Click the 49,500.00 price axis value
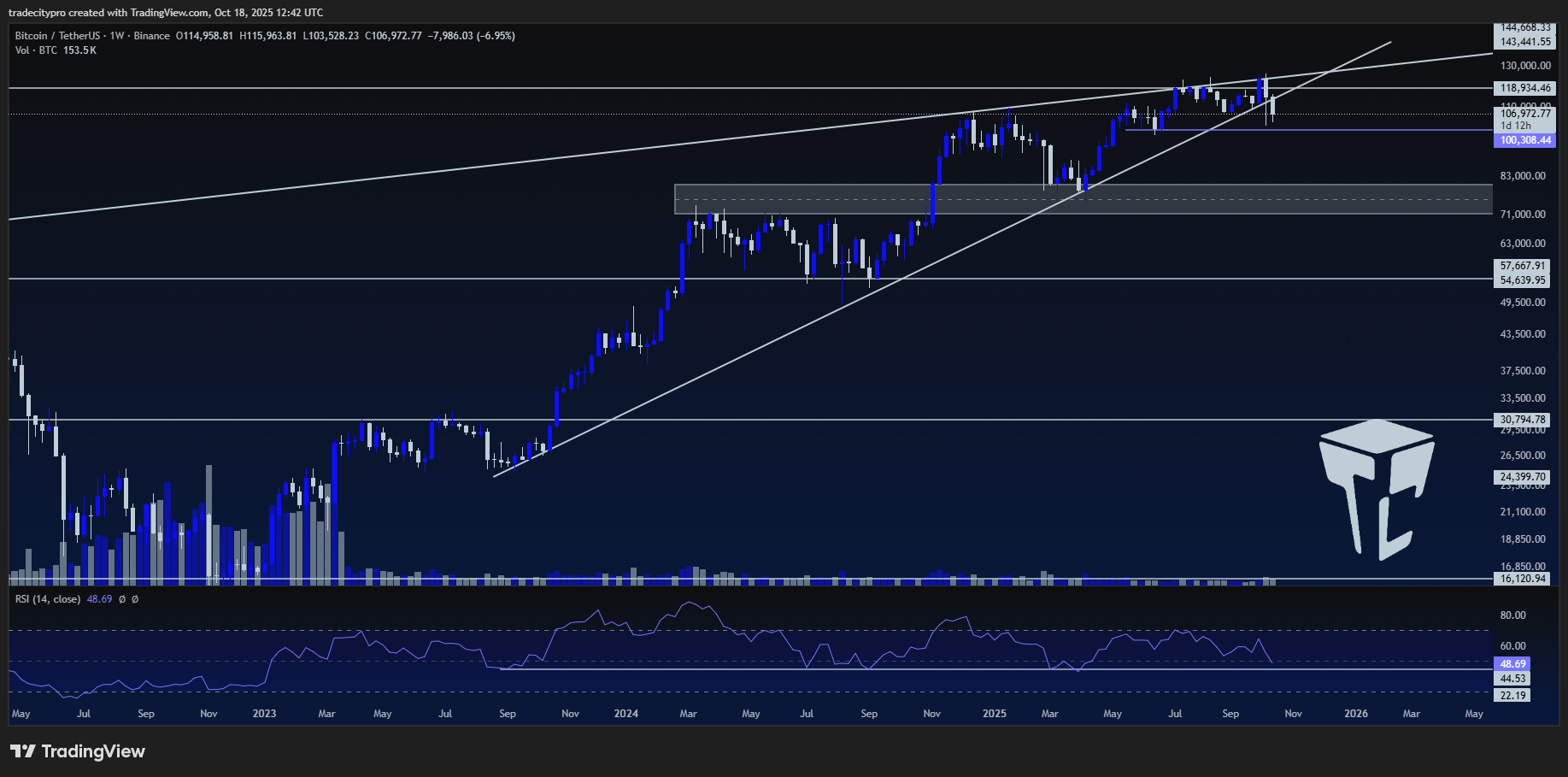This screenshot has width=1568, height=777. pyautogui.click(x=1523, y=303)
